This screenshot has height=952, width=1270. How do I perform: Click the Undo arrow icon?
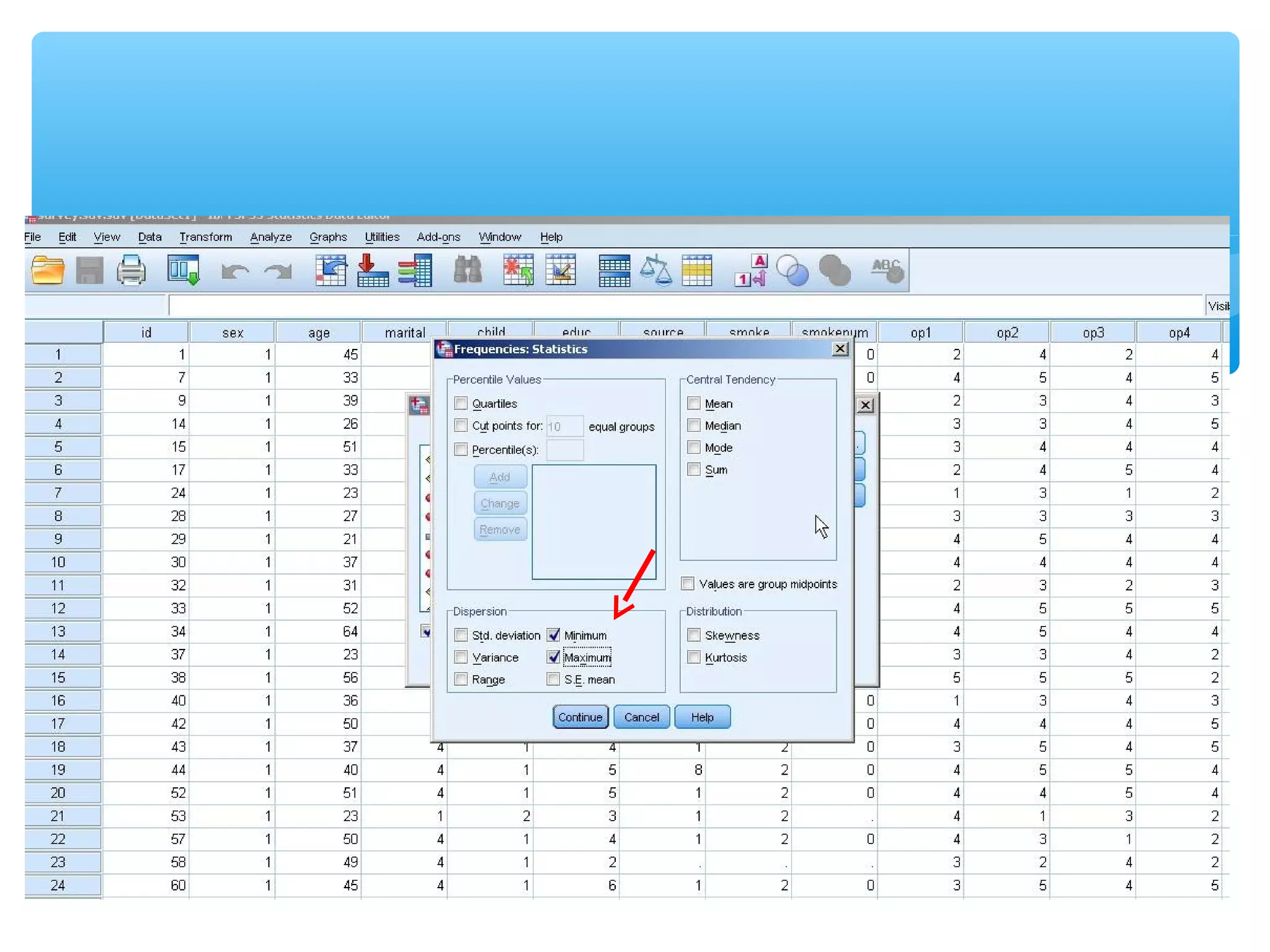(x=235, y=271)
